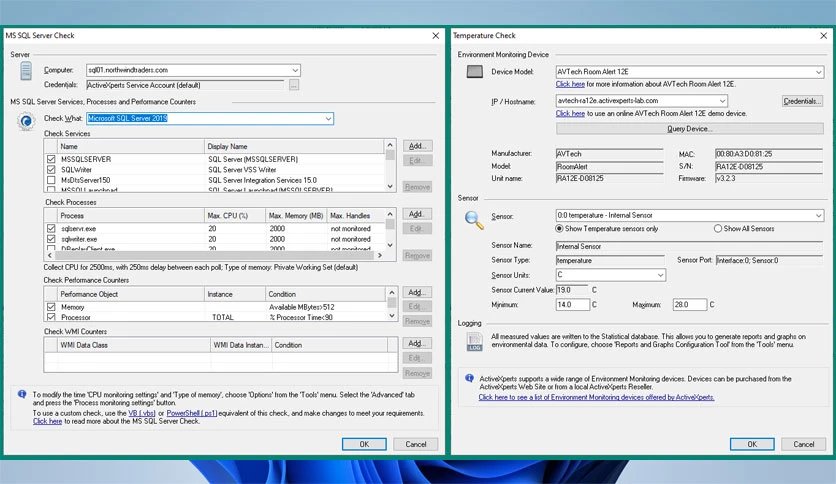Toggle the Processor performance counter checkbox
The image size is (836, 484).
click(51, 317)
